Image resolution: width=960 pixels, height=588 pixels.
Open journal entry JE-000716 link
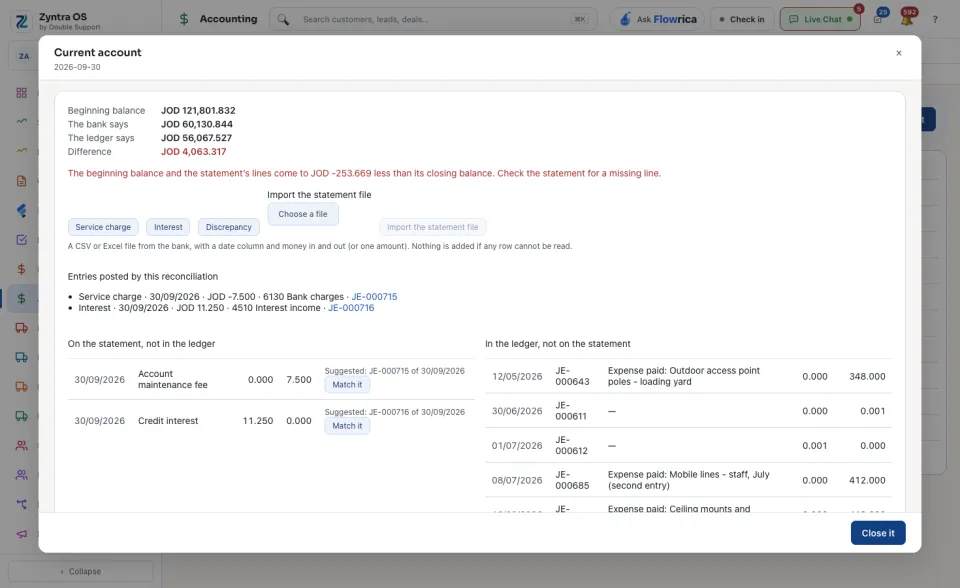(351, 308)
